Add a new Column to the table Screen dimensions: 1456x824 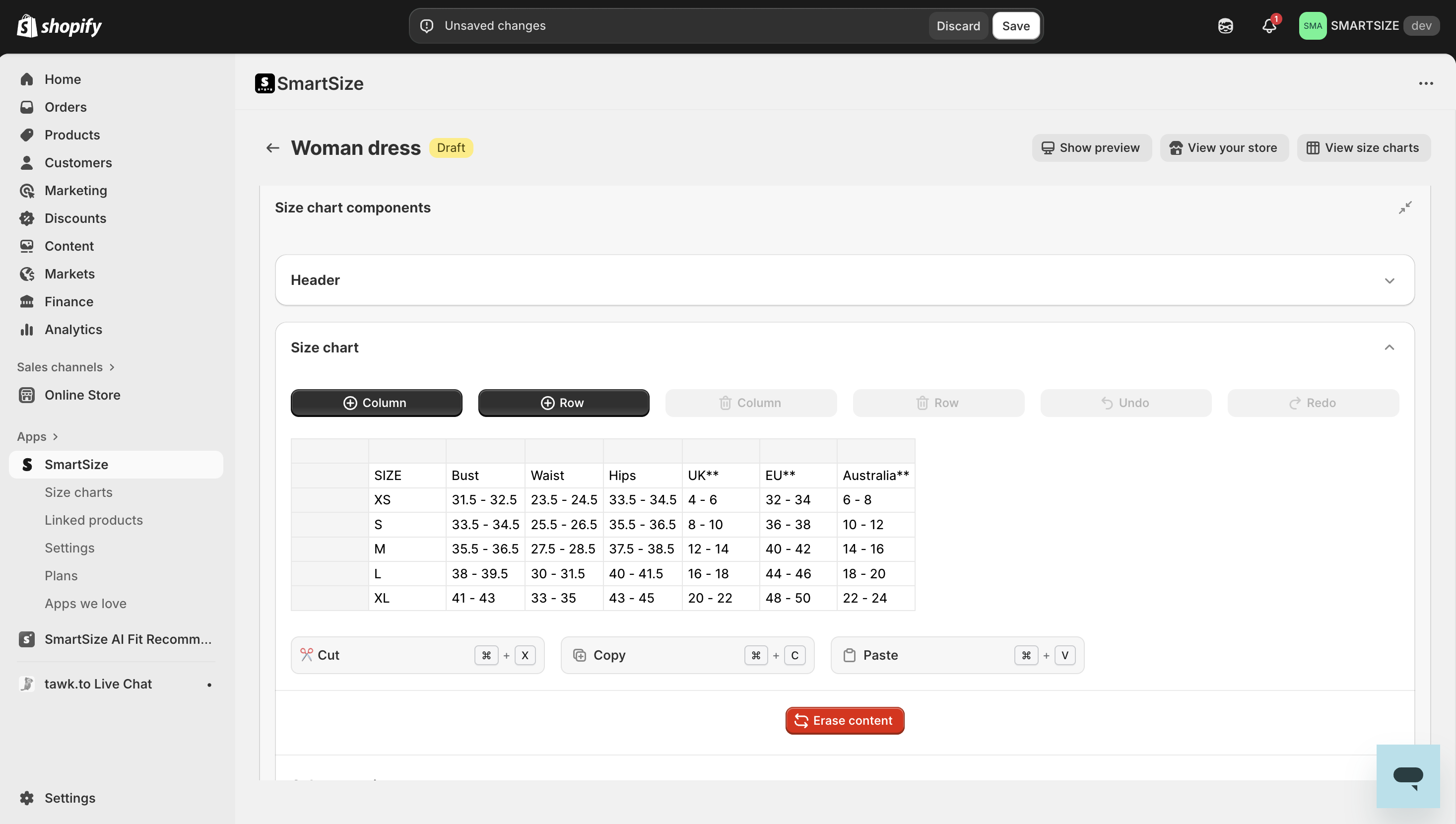pos(376,403)
